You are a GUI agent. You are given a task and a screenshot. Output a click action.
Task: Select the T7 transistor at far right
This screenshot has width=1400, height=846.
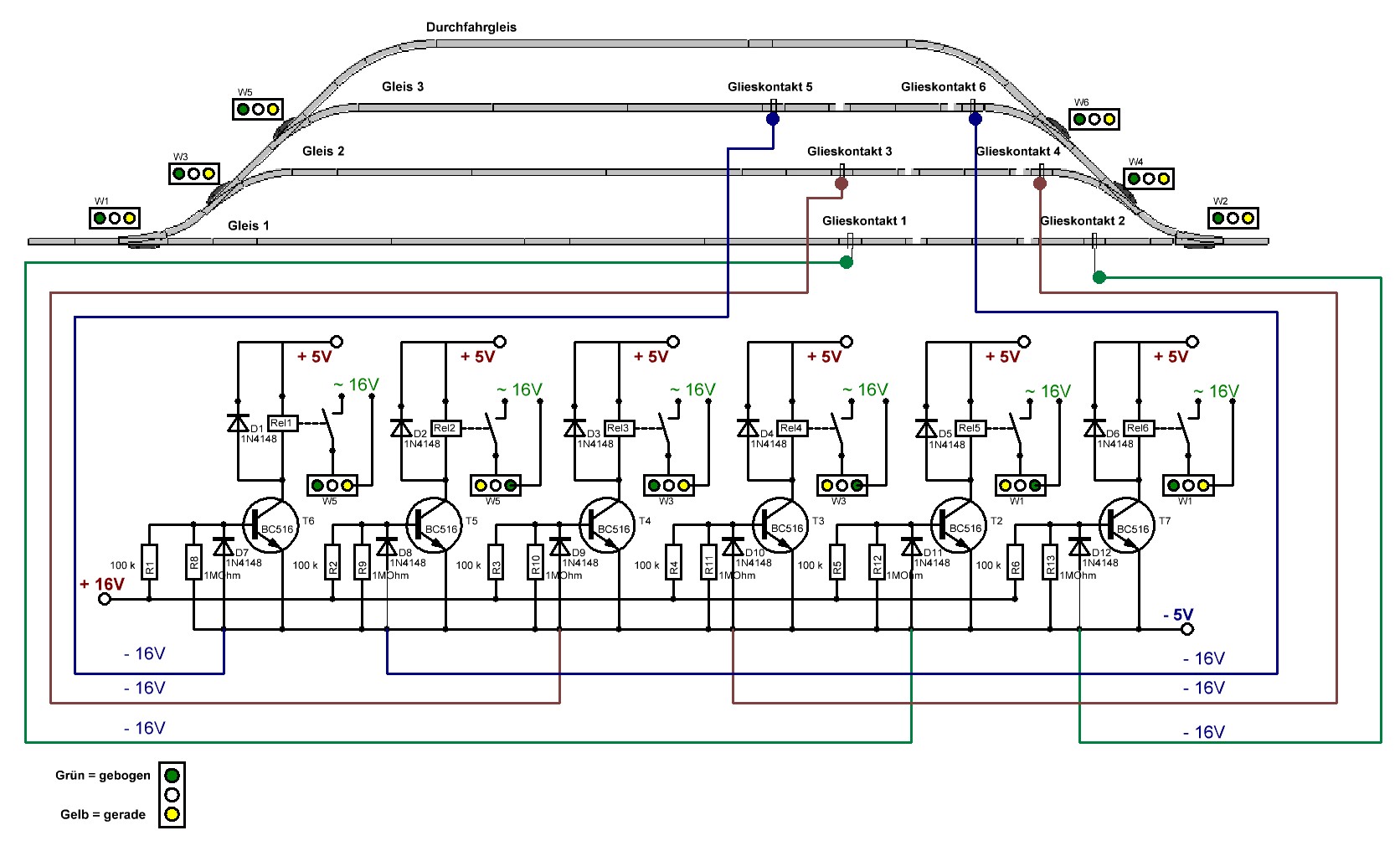(1126, 526)
